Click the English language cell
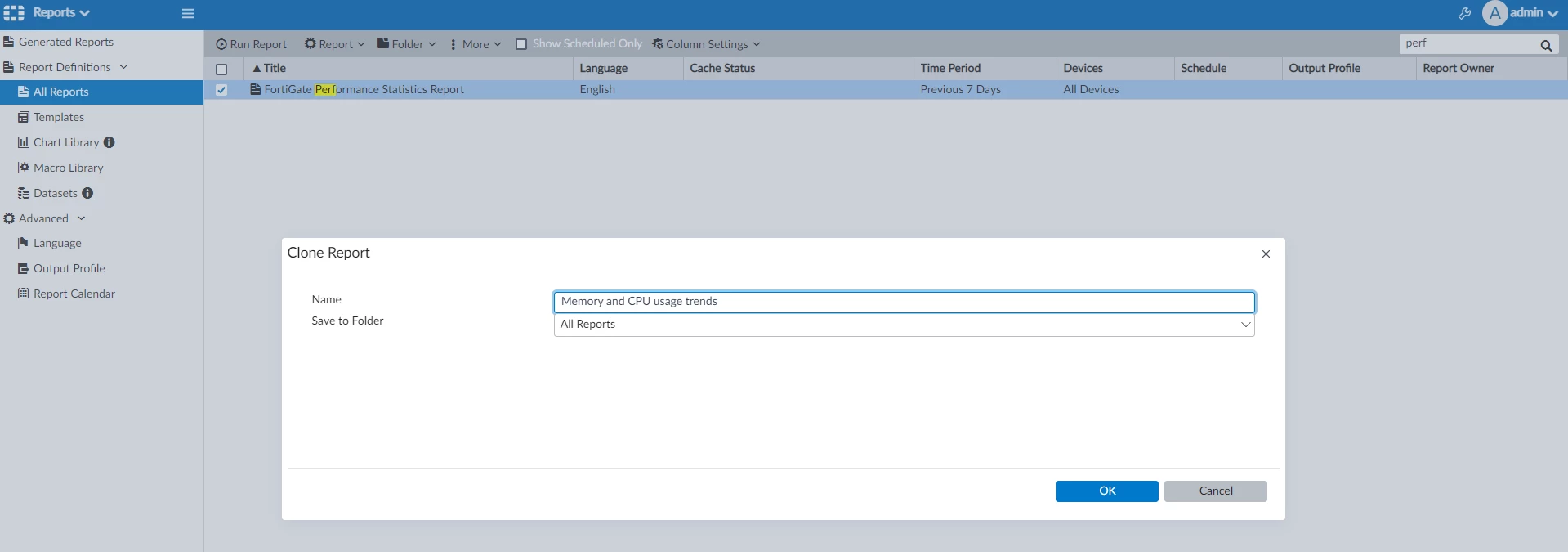 [x=597, y=89]
